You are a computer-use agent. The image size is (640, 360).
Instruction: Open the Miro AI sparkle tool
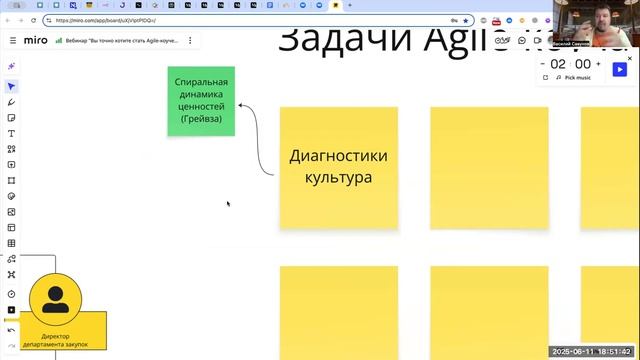pyautogui.click(x=11, y=66)
